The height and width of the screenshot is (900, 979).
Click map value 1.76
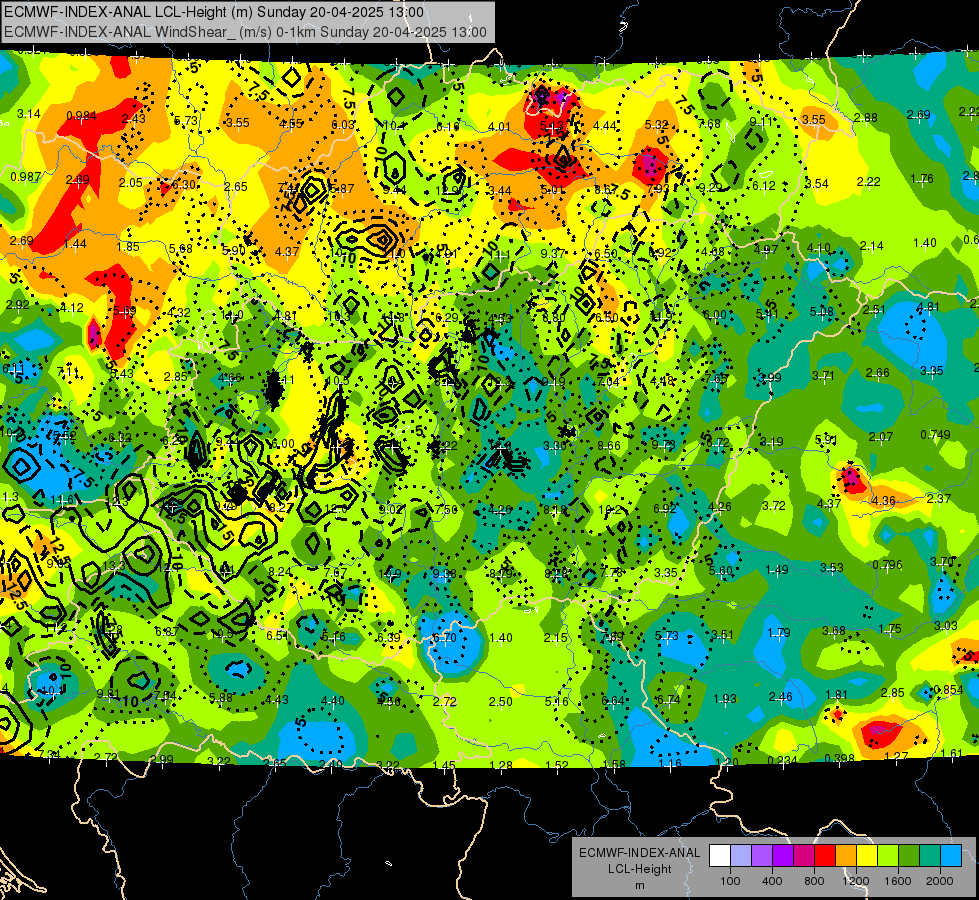[922, 179]
